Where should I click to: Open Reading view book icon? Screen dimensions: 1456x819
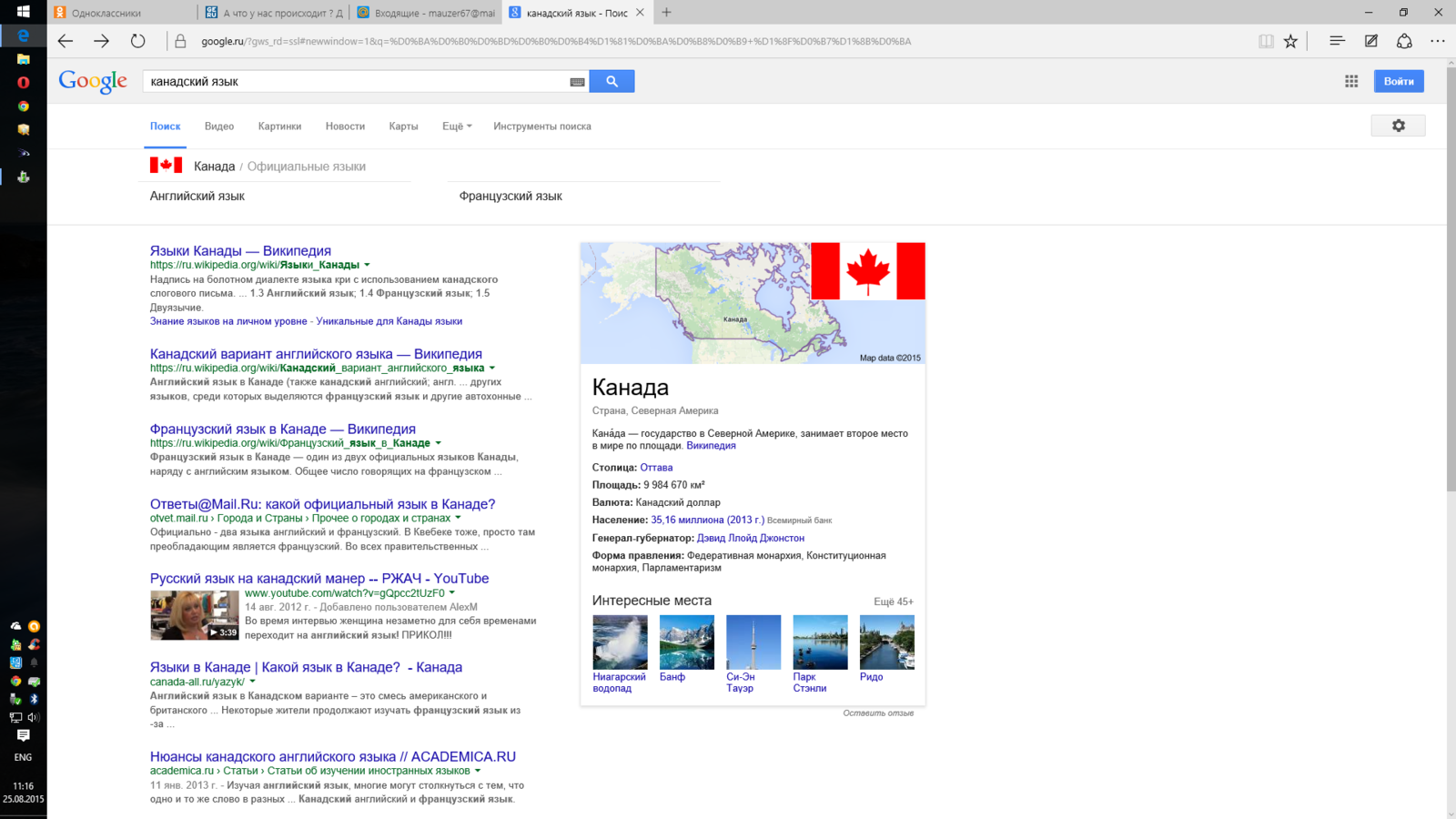tap(1266, 41)
